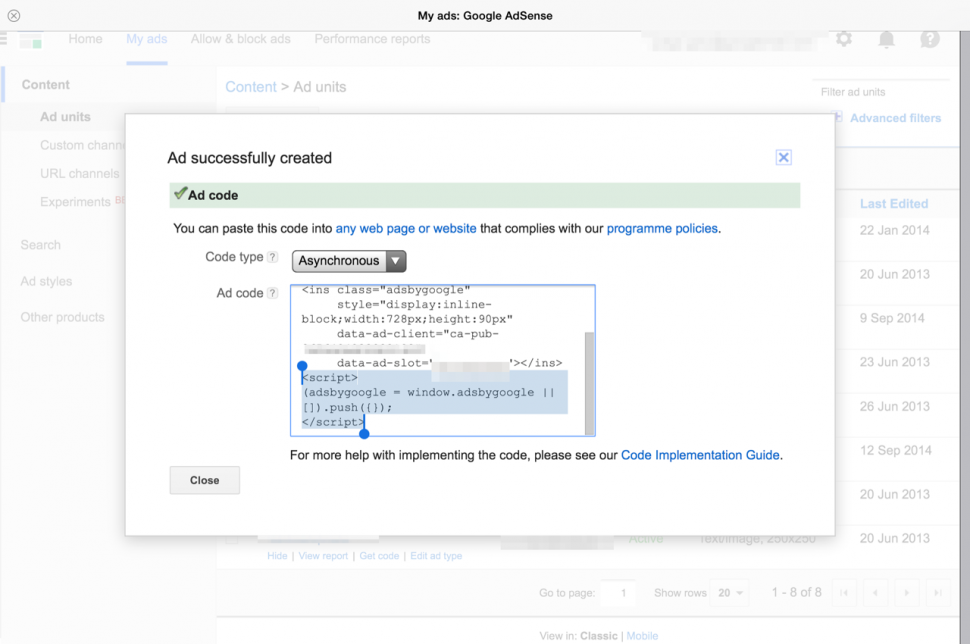Go to the last page arrow

(x=938, y=593)
